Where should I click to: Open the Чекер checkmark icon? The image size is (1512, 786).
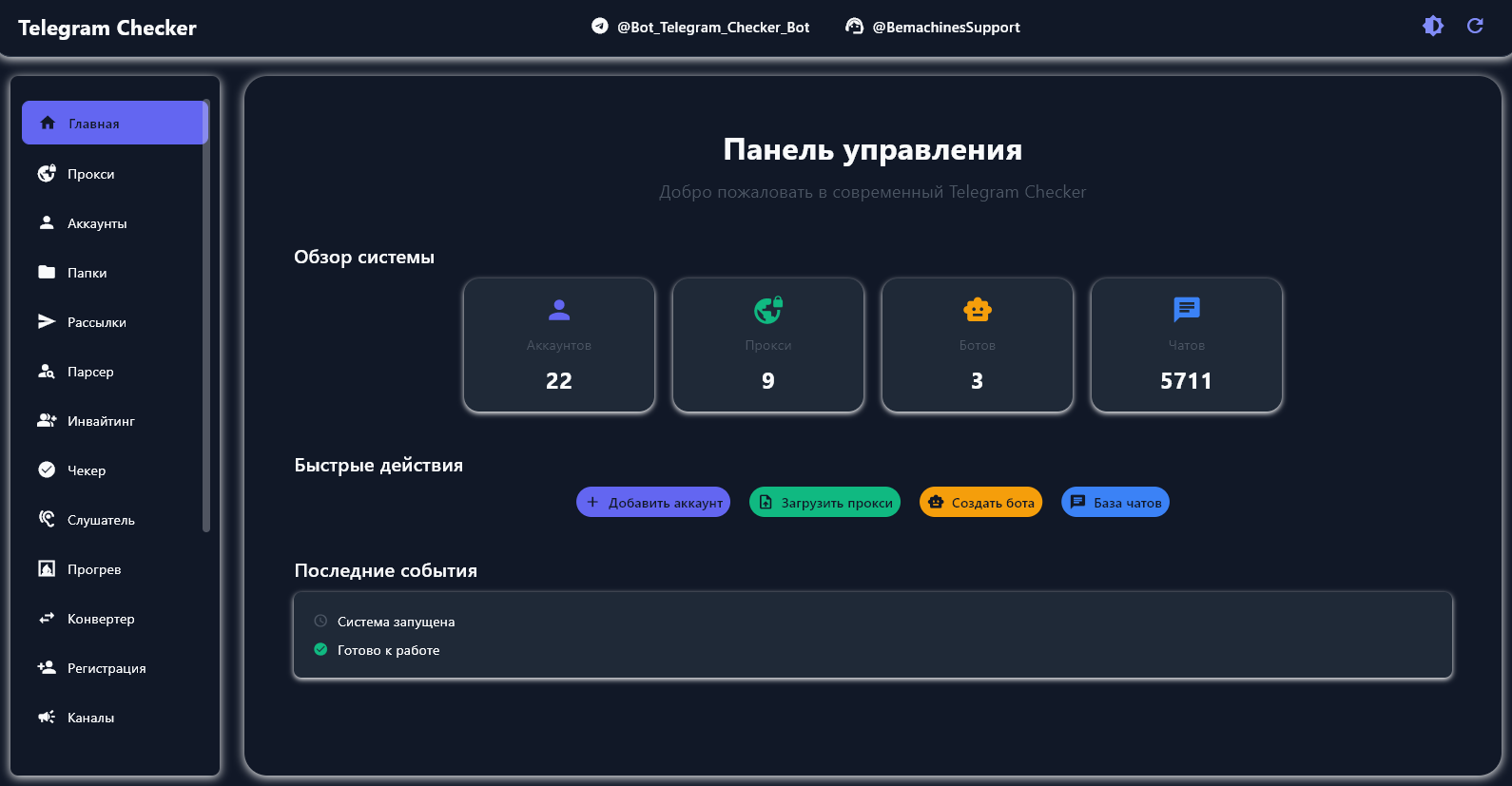[47, 470]
